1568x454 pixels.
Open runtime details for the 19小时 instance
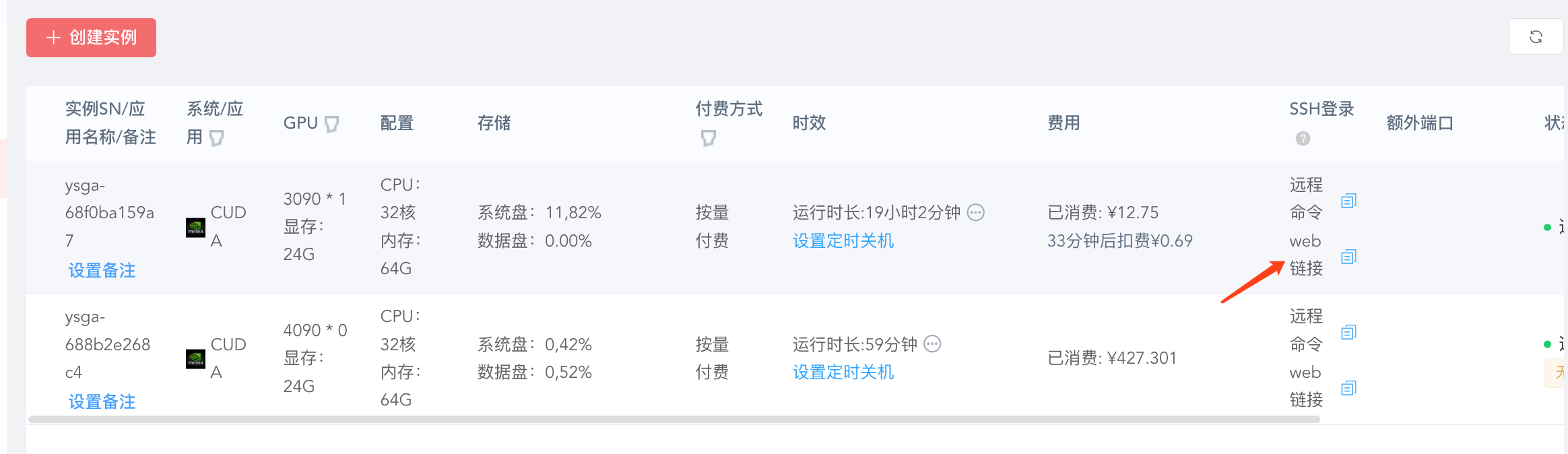(x=975, y=212)
